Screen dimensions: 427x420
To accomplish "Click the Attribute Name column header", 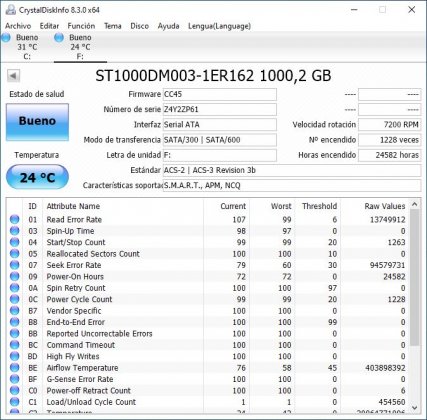I will point(123,206).
